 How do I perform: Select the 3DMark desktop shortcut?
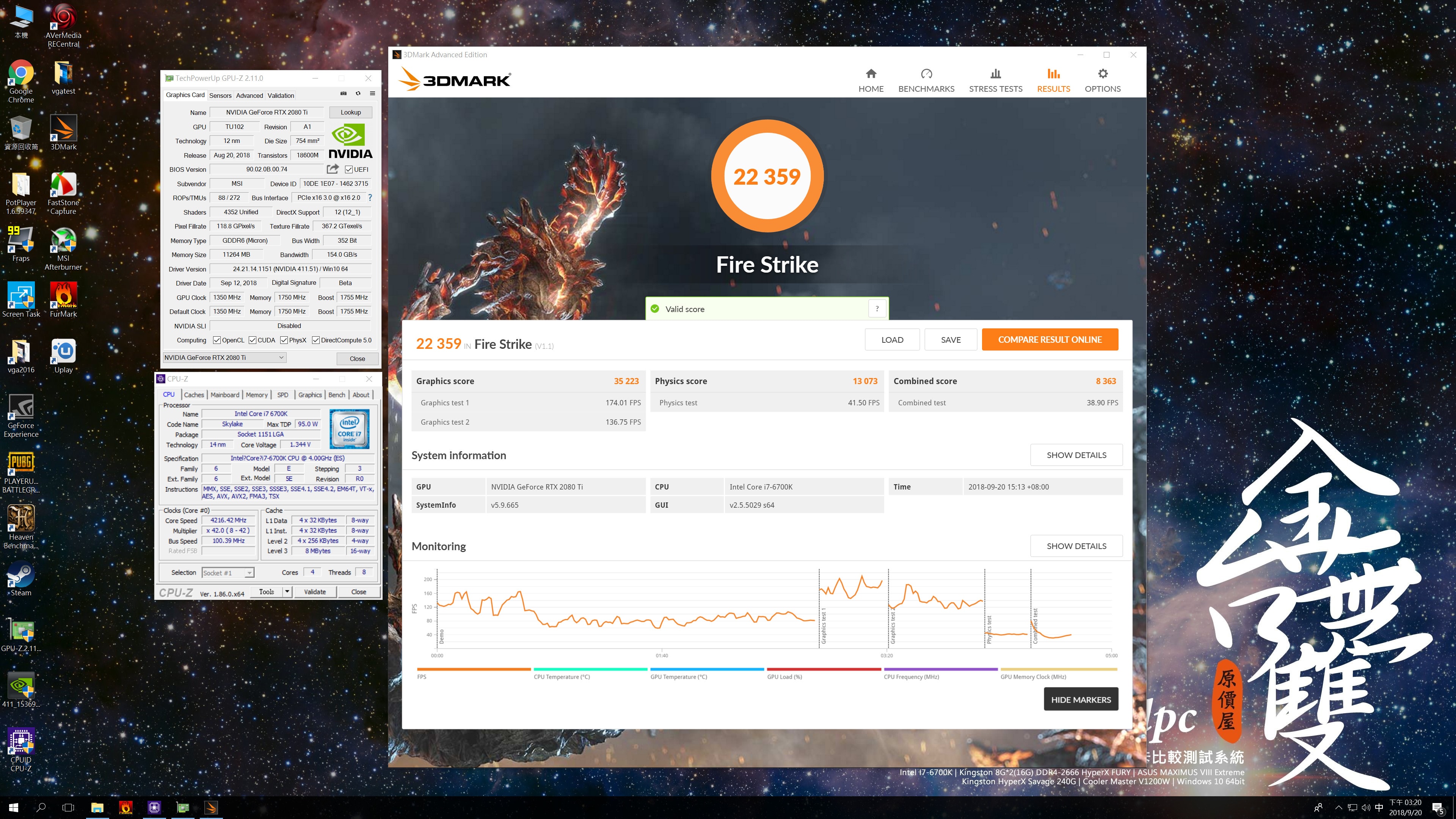63,133
